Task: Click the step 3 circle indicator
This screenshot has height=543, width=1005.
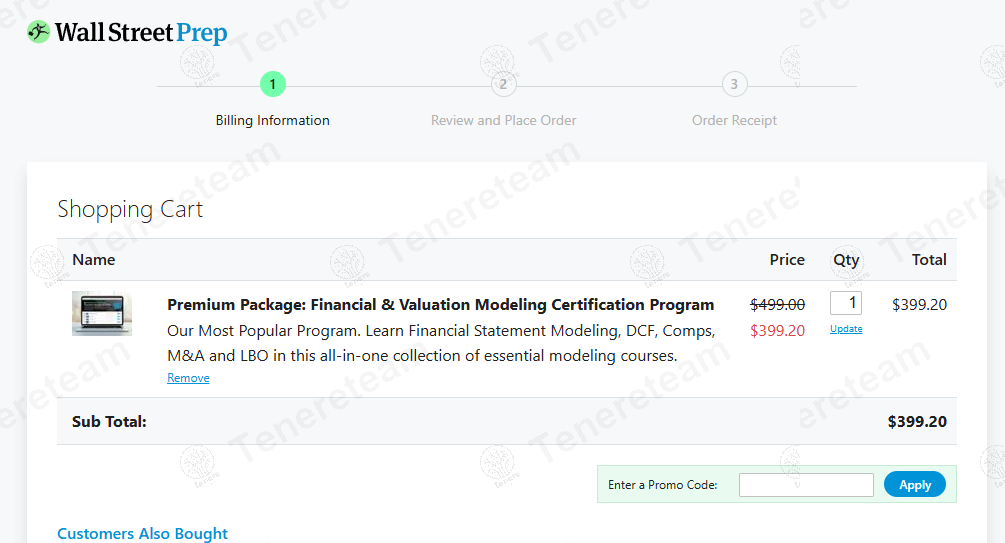Action: 734,84
